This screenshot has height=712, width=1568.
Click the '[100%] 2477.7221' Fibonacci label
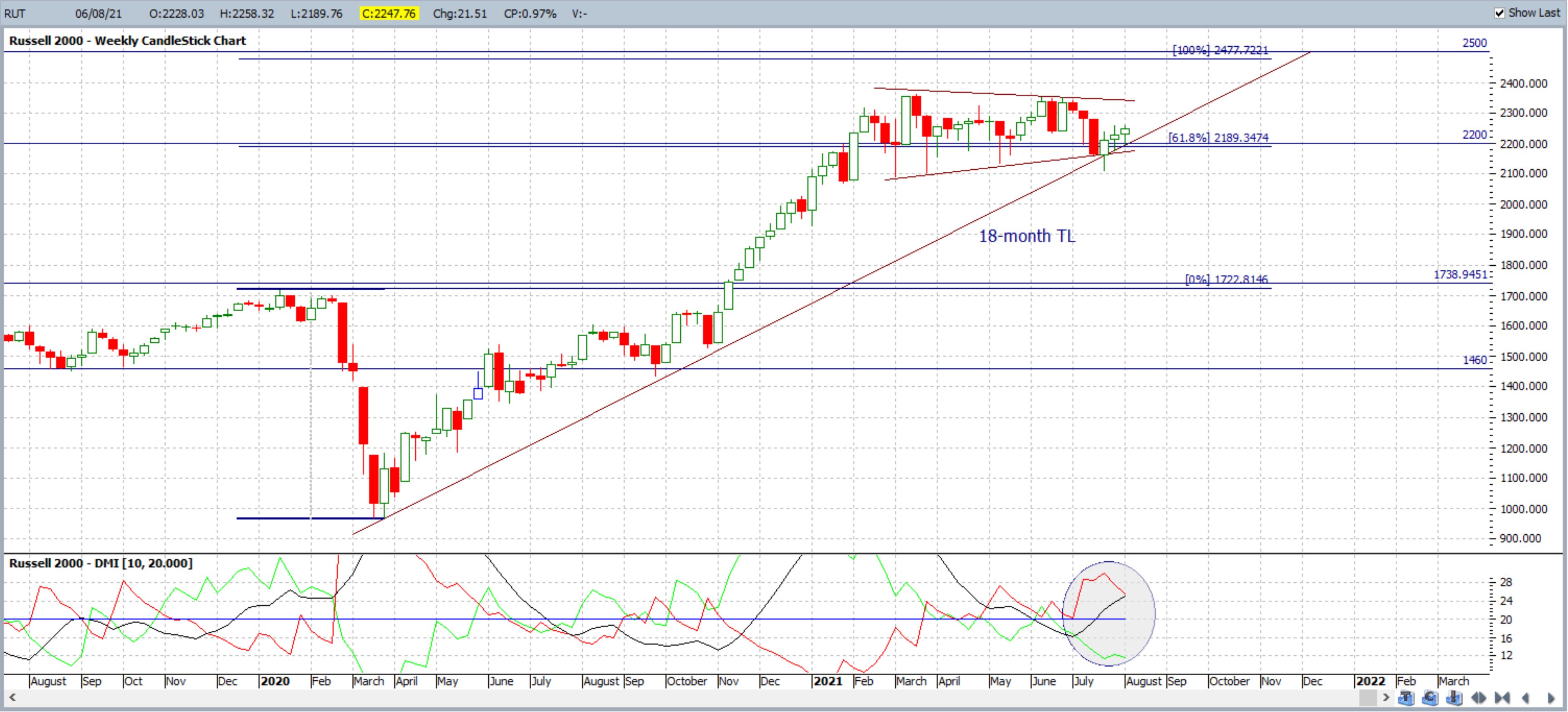click(1220, 50)
